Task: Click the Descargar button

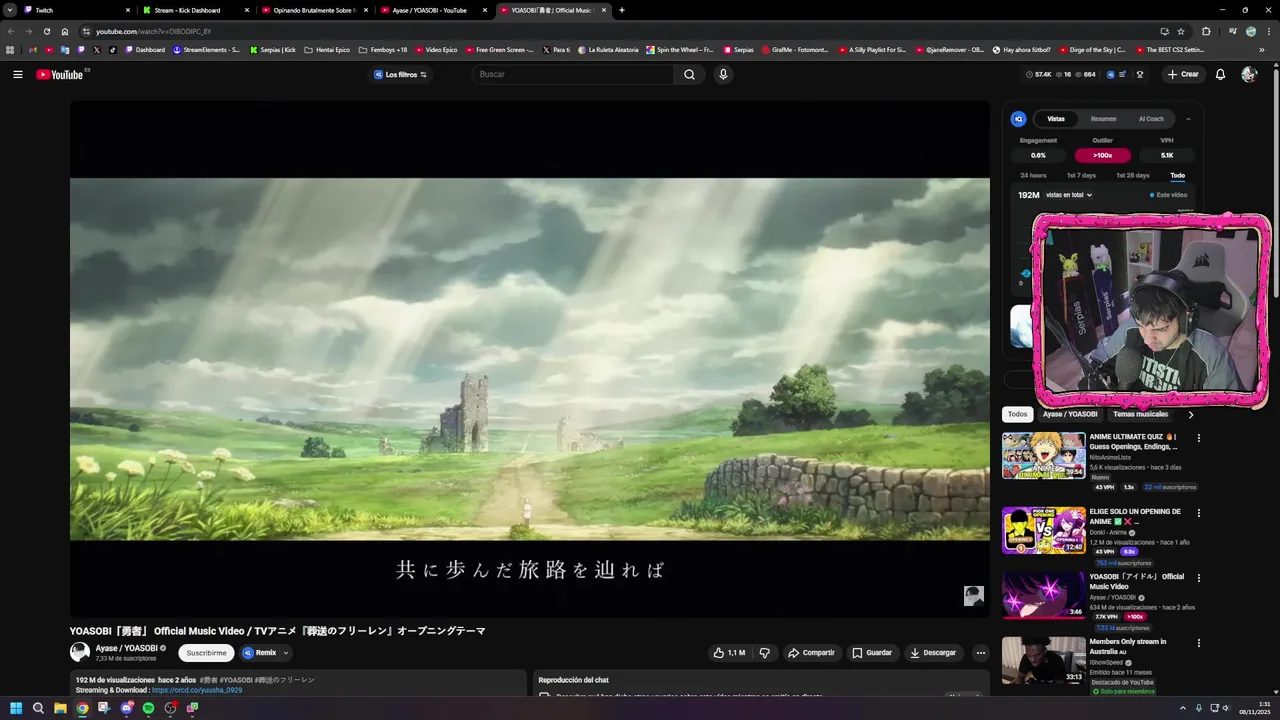Action: tap(933, 653)
